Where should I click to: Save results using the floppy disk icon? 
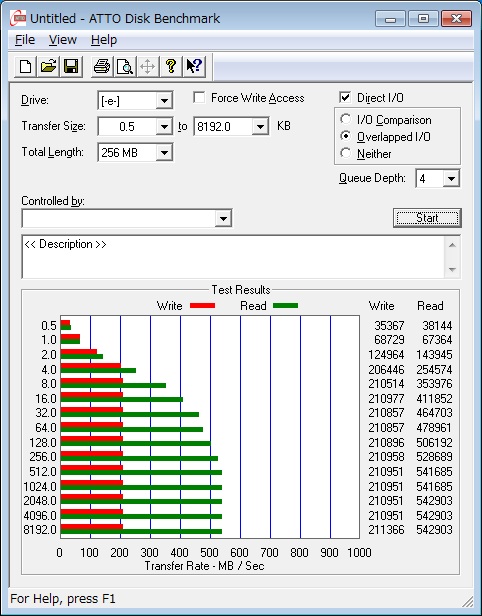pyautogui.click(x=71, y=66)
